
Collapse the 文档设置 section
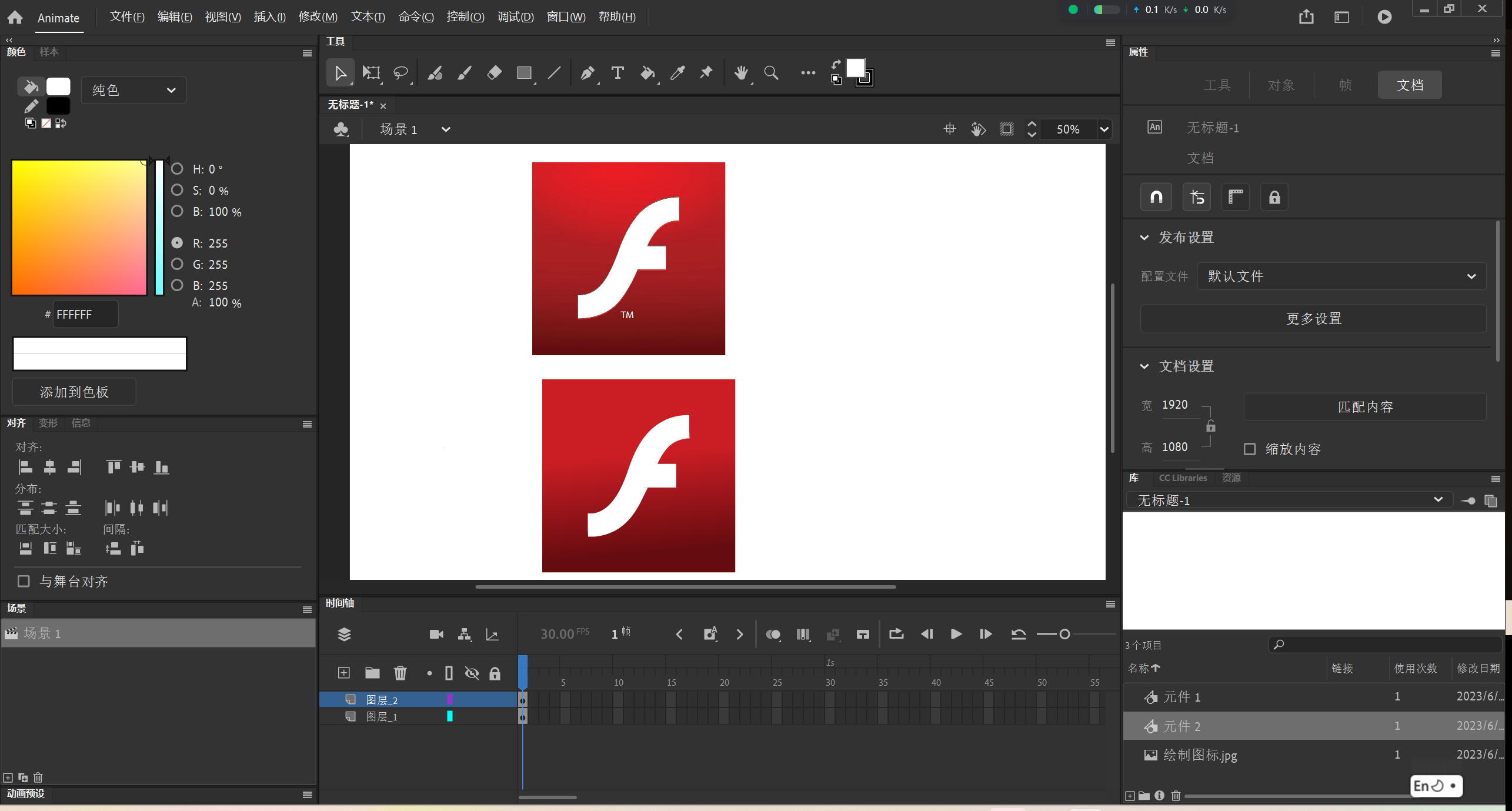pos(1144,366)
